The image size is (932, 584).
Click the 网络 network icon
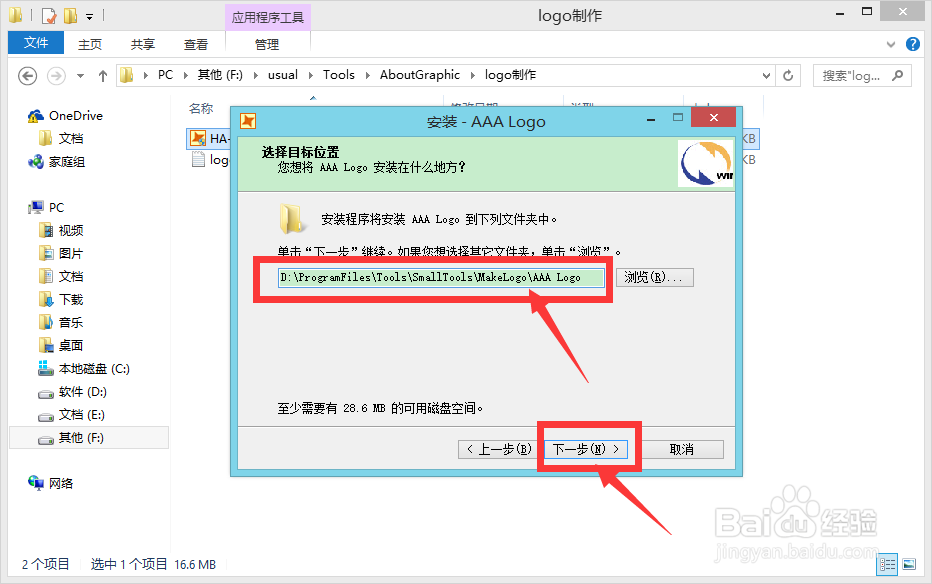point(36,483)
